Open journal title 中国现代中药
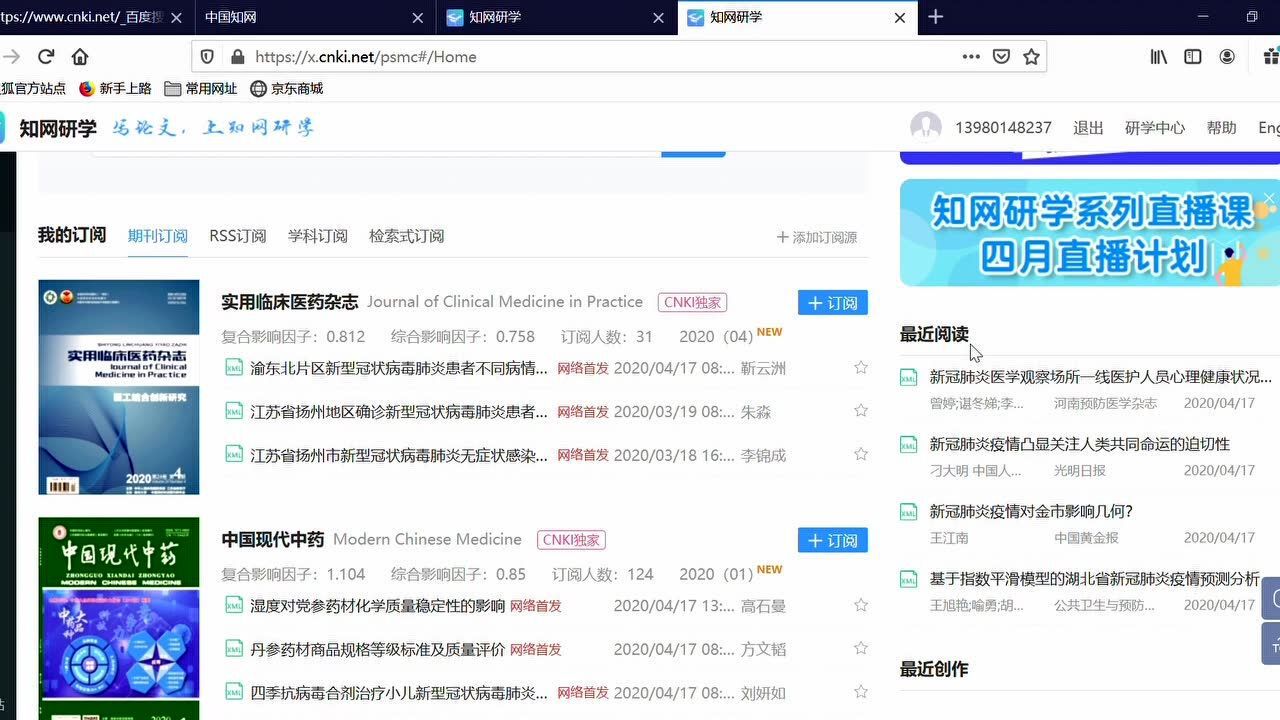The width and height of the screenshot is (1280, 720). coord(273,539)
